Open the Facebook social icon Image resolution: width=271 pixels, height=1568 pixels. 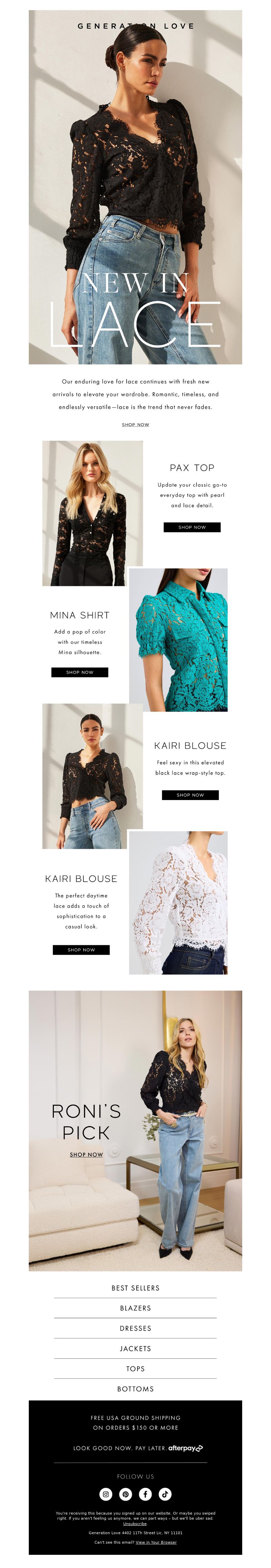[145, 1494]
